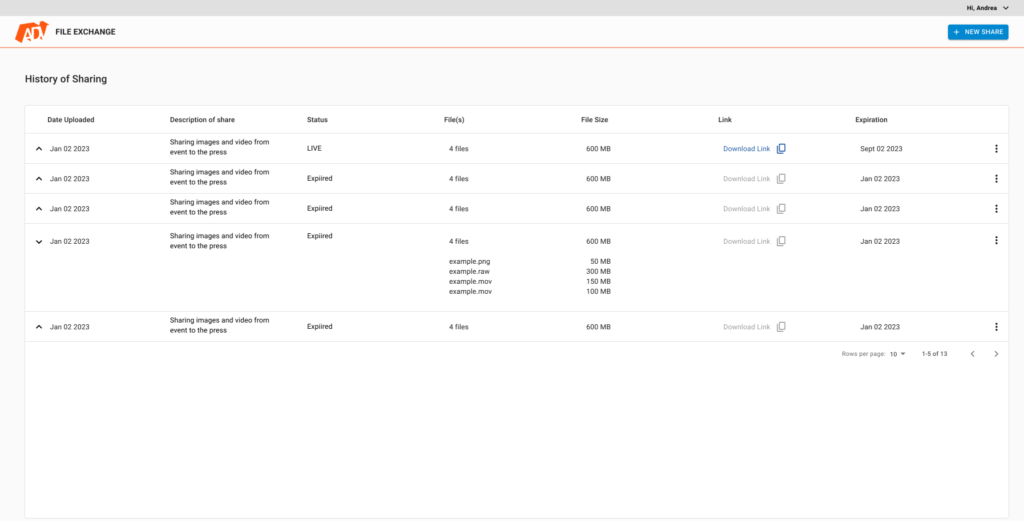Click the File Size column header

(594, 120)
